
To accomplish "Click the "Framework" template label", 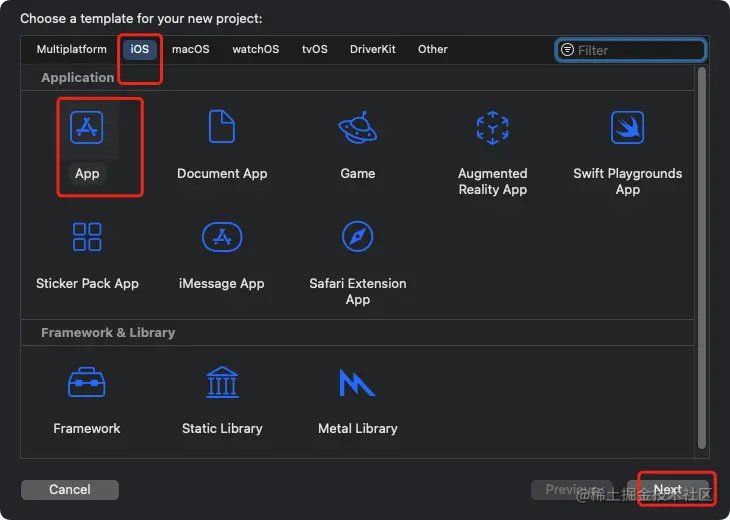I will click(x=87, y=428).
